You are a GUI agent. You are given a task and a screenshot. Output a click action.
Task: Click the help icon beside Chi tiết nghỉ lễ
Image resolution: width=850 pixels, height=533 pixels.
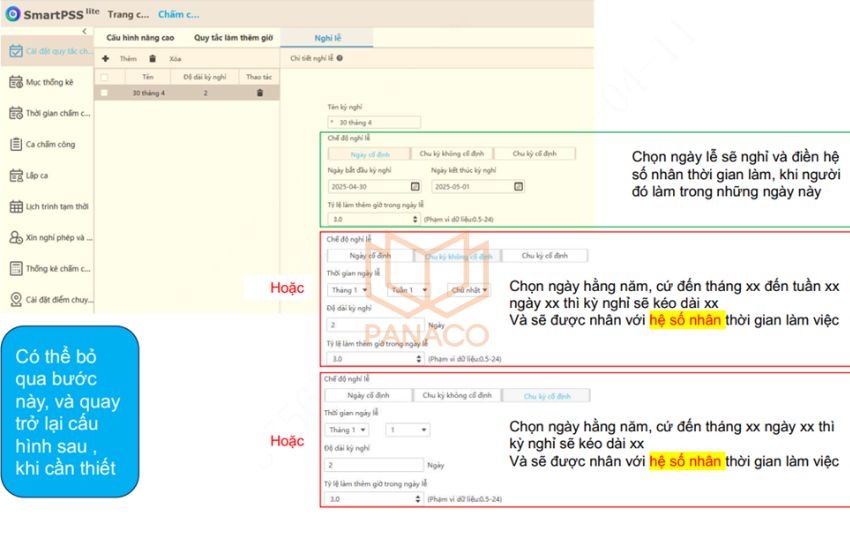[341, 59]
